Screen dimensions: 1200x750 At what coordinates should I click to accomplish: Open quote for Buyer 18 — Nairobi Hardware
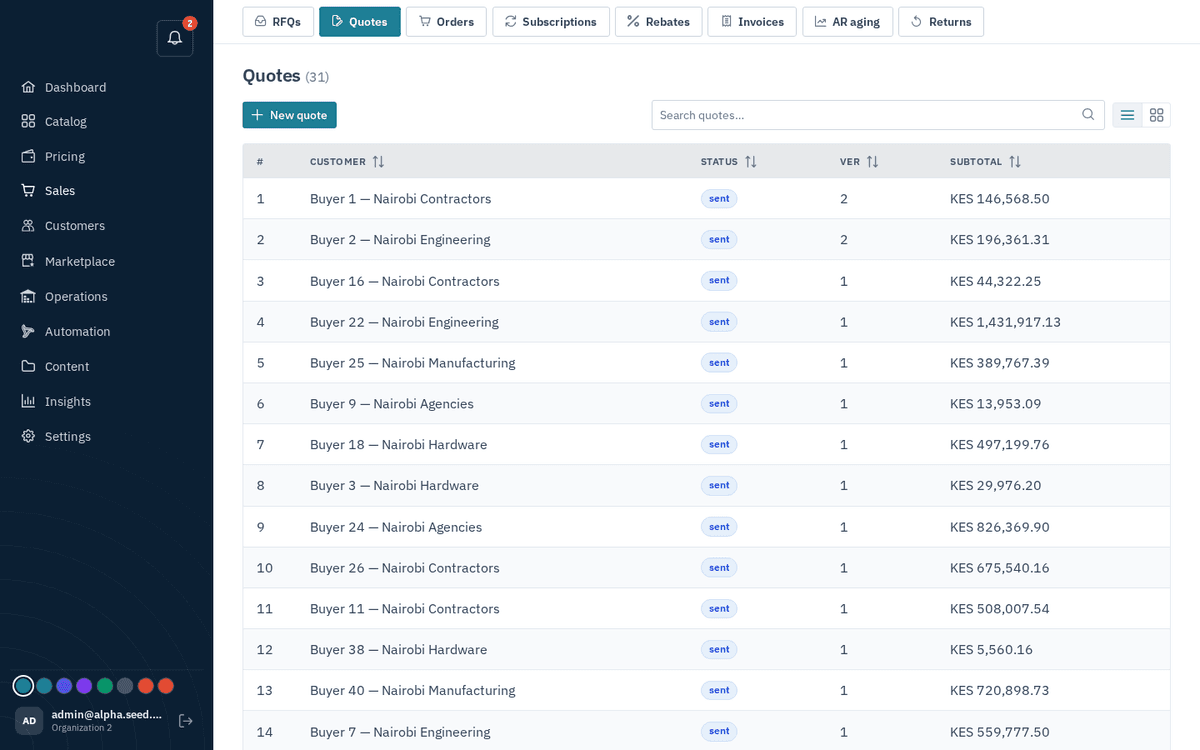pyautogui.click(x=706, y=445)
